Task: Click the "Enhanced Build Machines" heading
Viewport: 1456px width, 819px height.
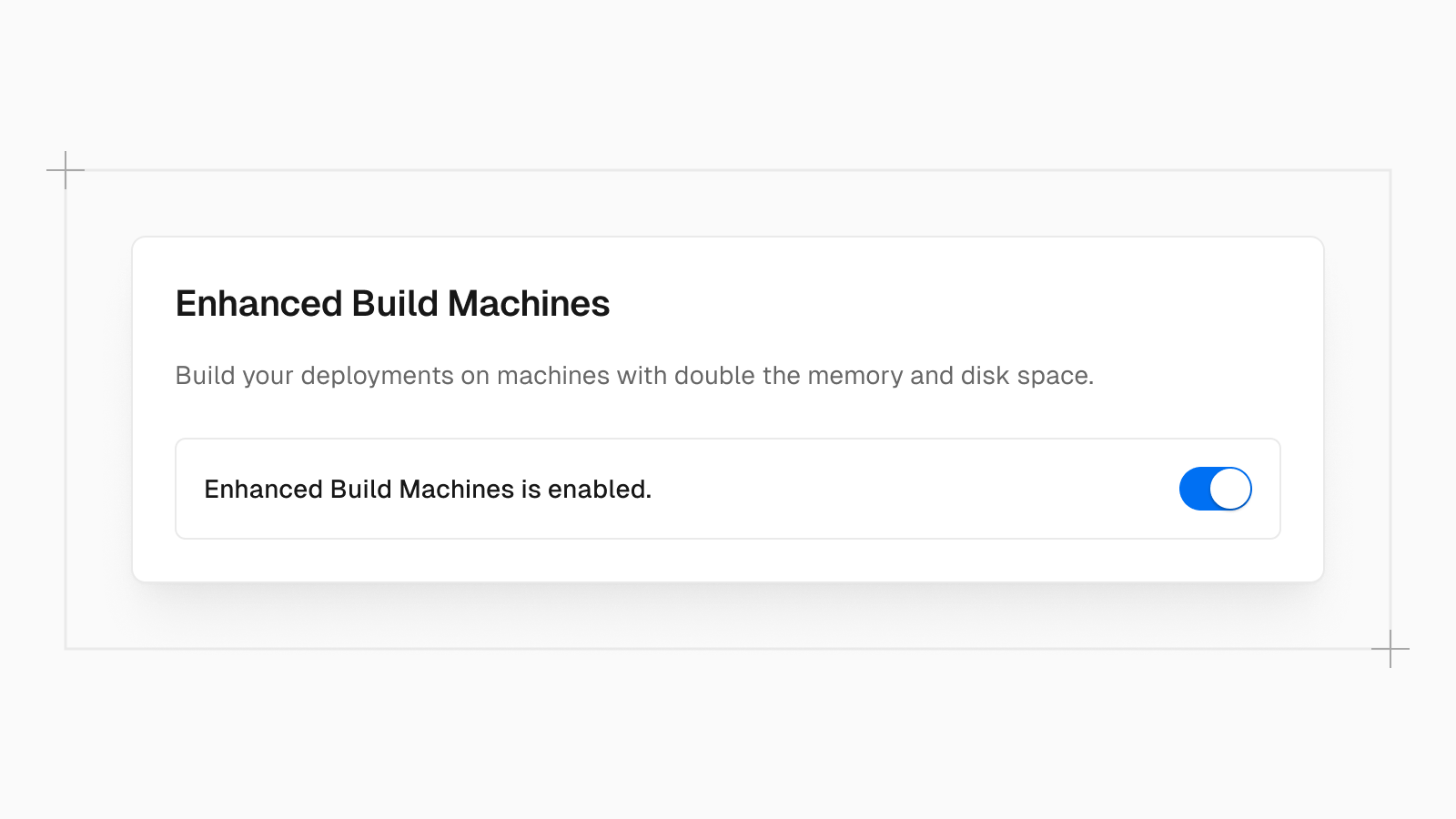Action: (x=391, y=304)
